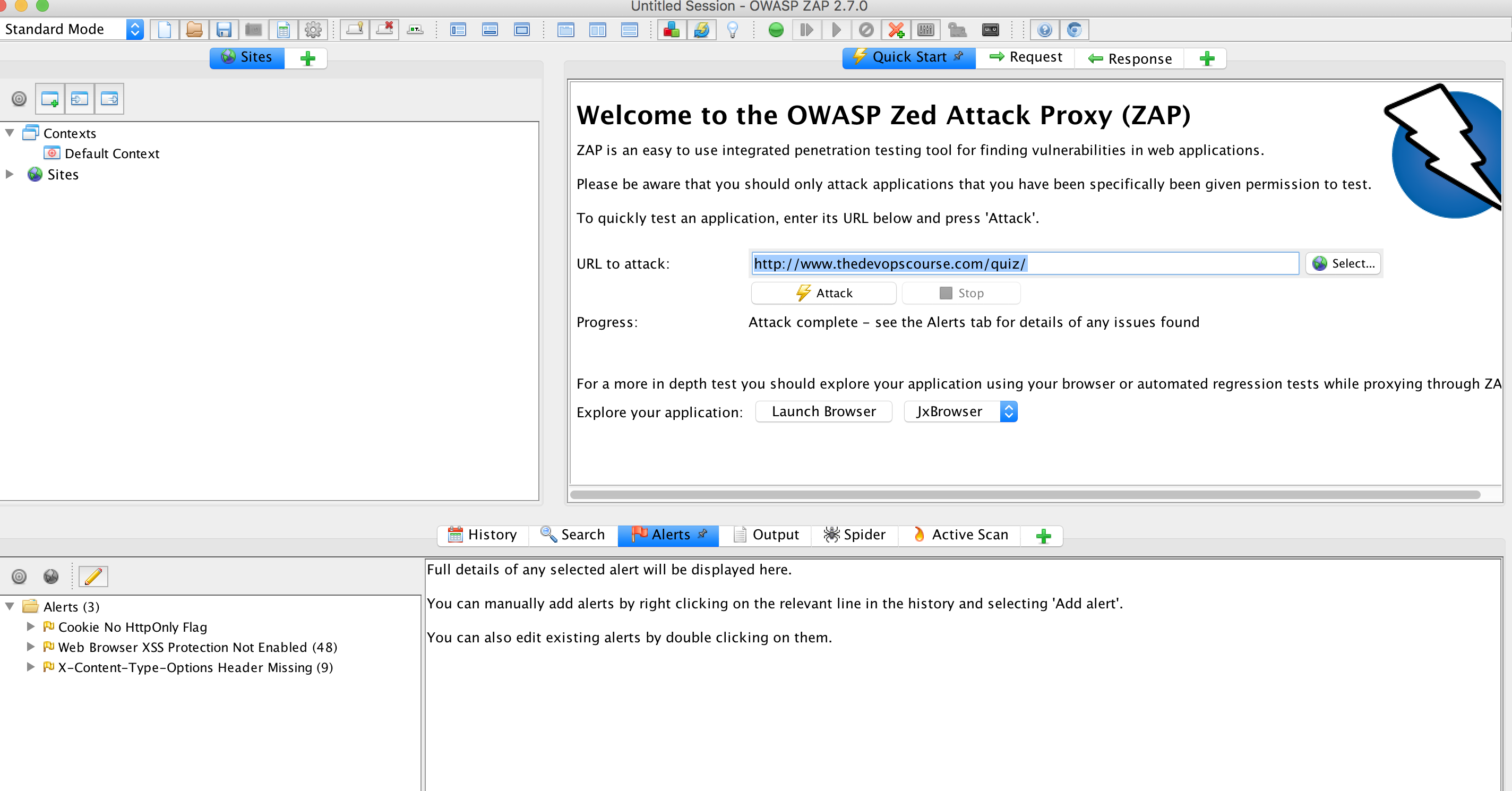Toggle tab names and icons display
This screenshot has width=1512, height=791.
coord(415,29)
